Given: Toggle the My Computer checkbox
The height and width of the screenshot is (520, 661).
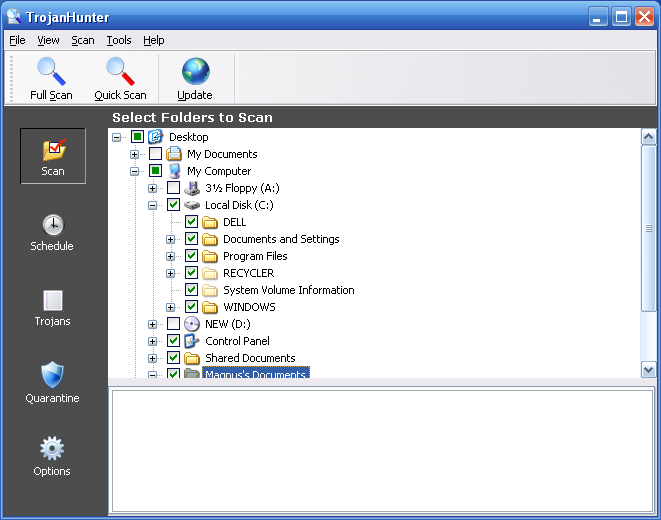Looking at the screenshot, I should pyautogui.click(x=156, y=171).
